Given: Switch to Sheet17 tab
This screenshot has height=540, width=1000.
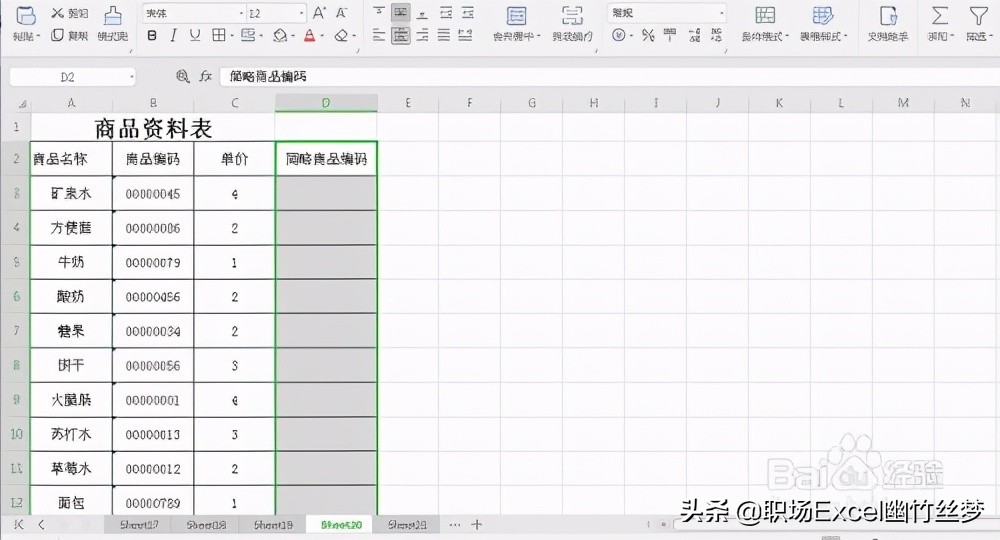Looking at the screenshot, I should click(139, 525).
